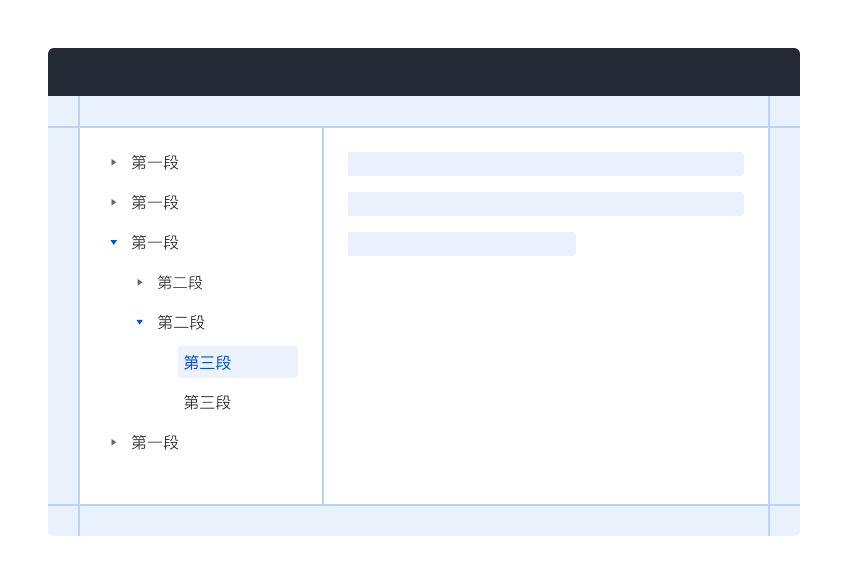The height and width of the screenshot is (584, 848).
Task: Click the blue down arrow beside 第二段
Action: pos(139,322)
